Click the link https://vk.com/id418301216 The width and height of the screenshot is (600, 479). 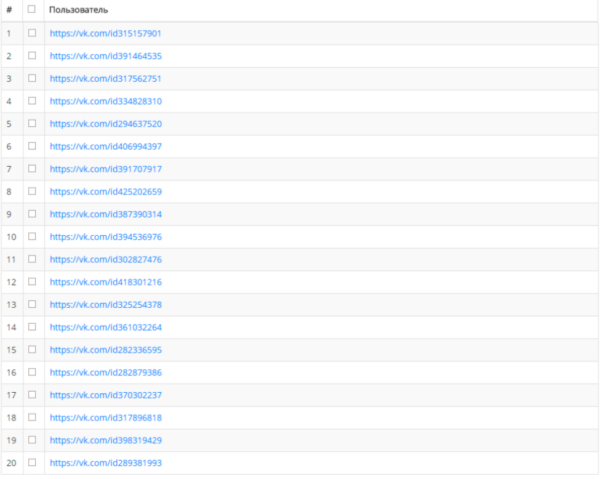tap(106, 282)
